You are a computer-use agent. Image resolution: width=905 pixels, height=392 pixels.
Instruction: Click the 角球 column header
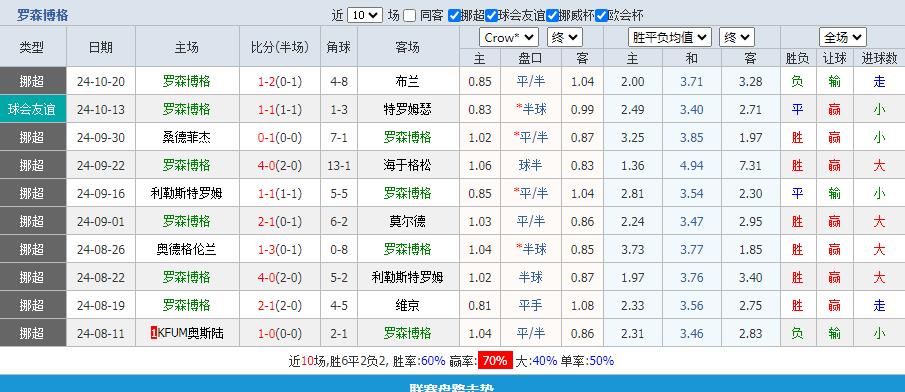pos(339,47)
